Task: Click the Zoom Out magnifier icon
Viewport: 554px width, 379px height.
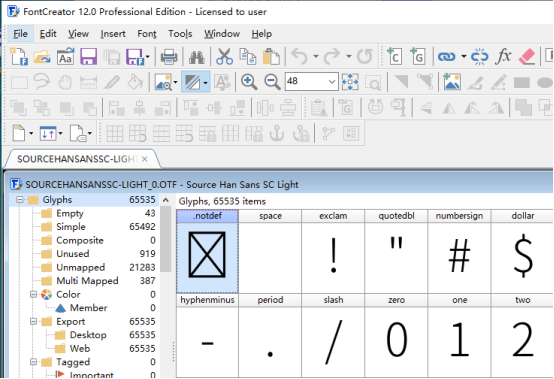Action: (272, 82)
